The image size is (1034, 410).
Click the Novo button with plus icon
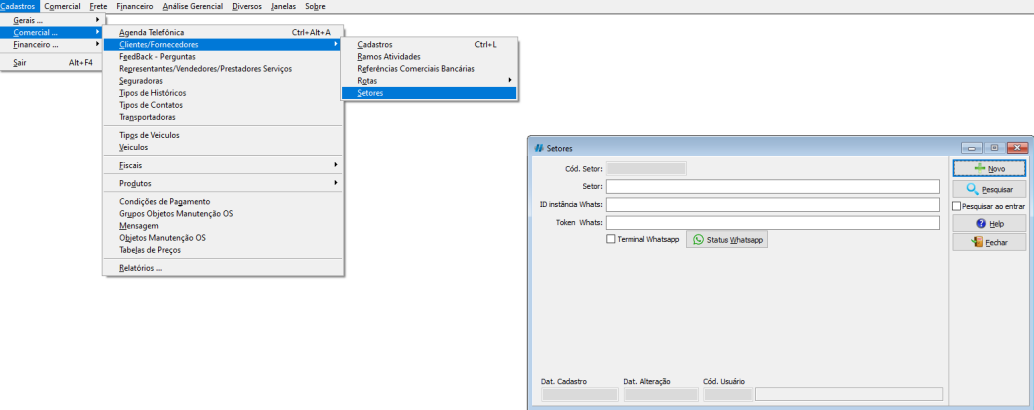point(988,169)
